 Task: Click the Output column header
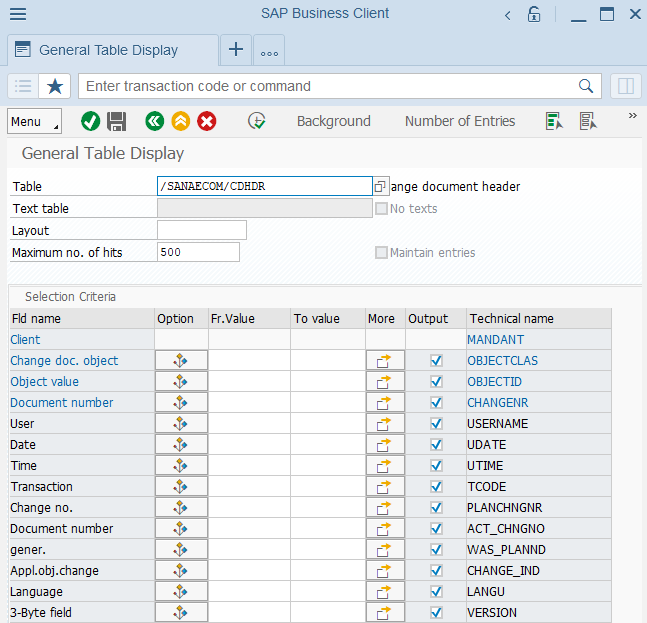tap(436, 319)
